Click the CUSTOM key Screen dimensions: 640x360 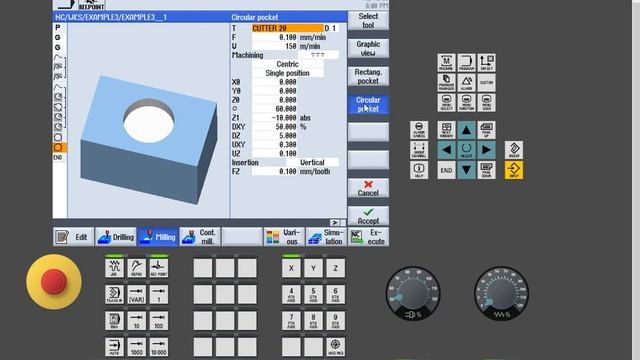[x=486, y=82]
